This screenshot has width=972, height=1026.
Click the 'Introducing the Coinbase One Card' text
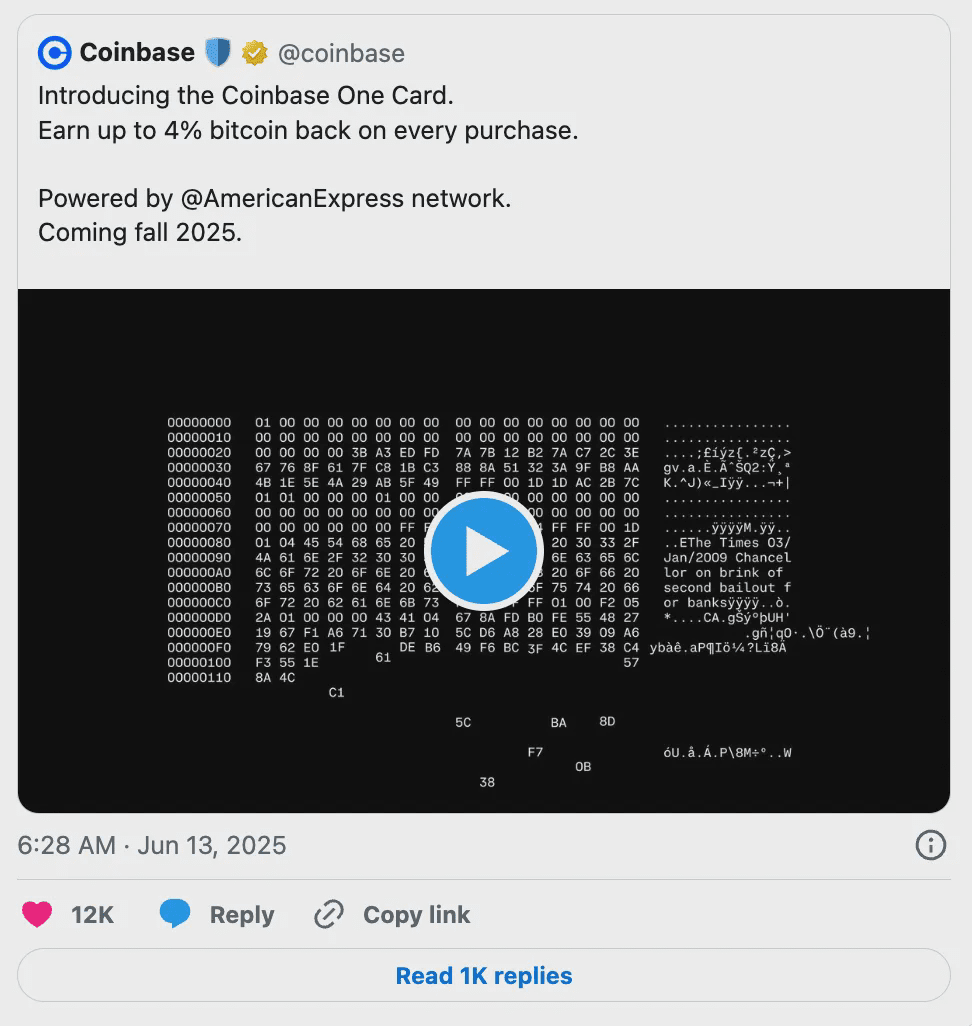pyautogui.click(x=246, y=96)
